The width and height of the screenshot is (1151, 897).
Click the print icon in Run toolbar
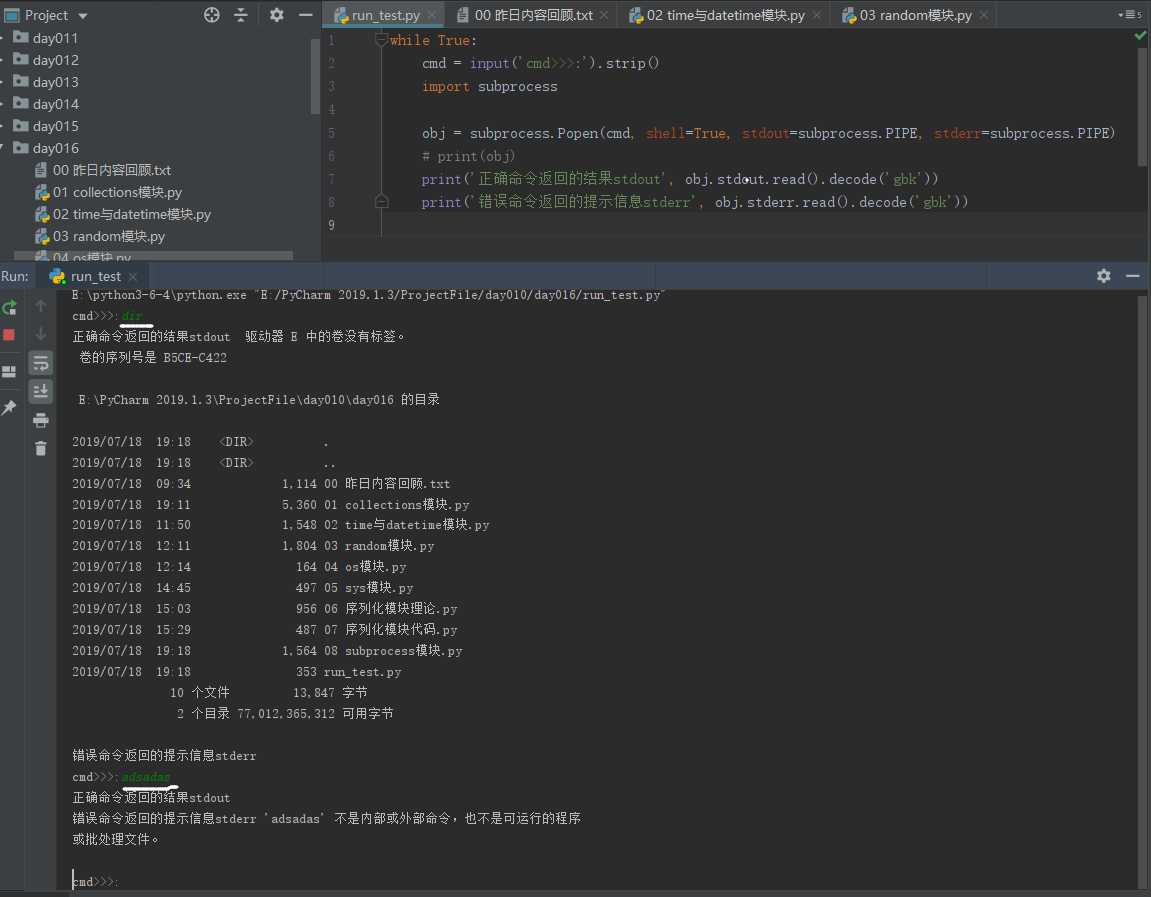coord(40,420)
